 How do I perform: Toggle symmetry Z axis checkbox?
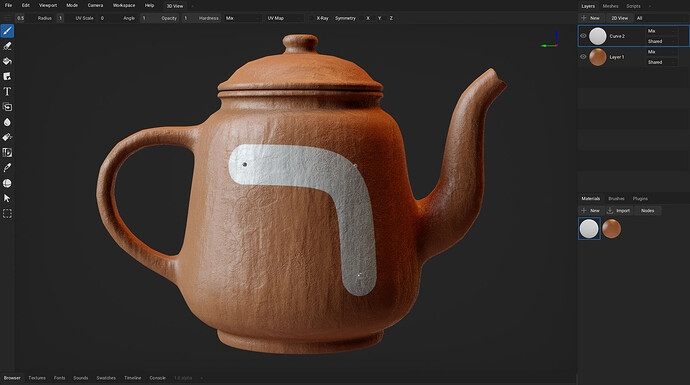(x=385, y=18)
